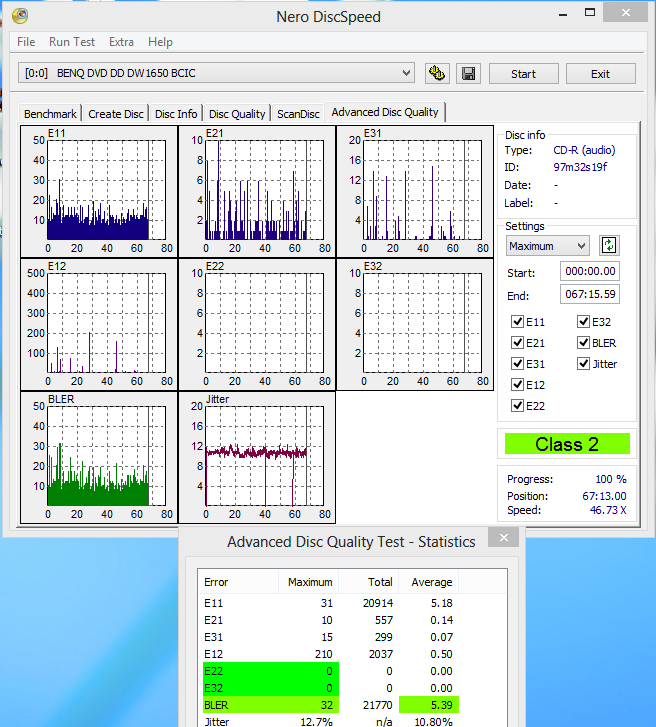Click the End time input field
Viewport: 656px width, 727px height.
[x=590, y=294]
